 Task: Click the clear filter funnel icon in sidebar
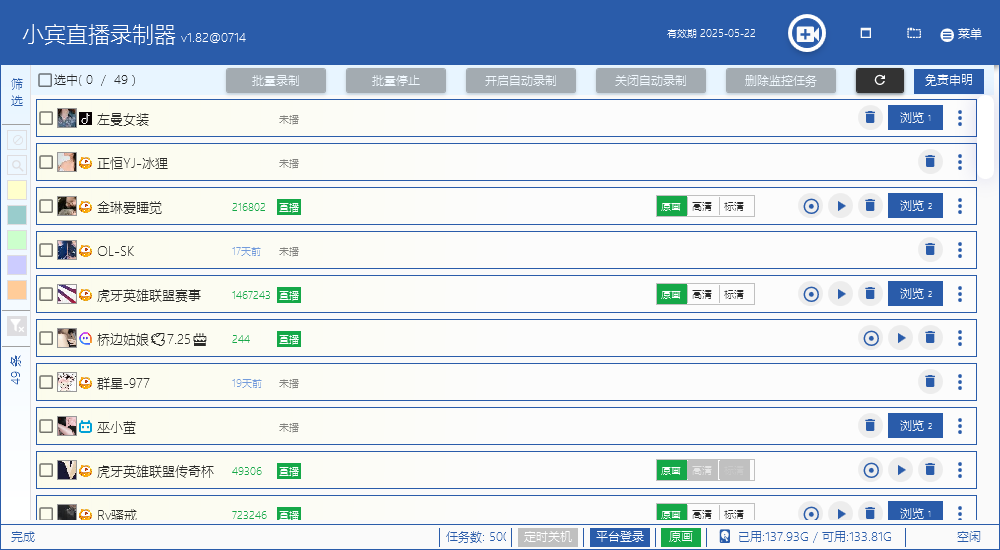point(17,326)
